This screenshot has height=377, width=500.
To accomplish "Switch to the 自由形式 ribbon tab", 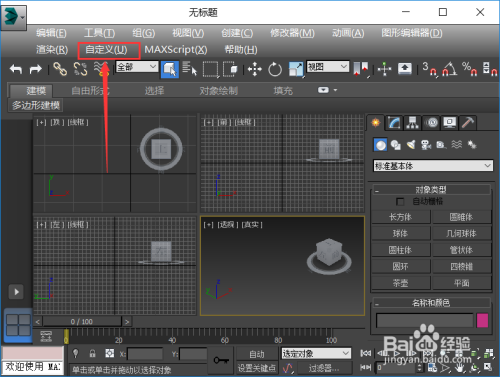I will coord(90,91).
